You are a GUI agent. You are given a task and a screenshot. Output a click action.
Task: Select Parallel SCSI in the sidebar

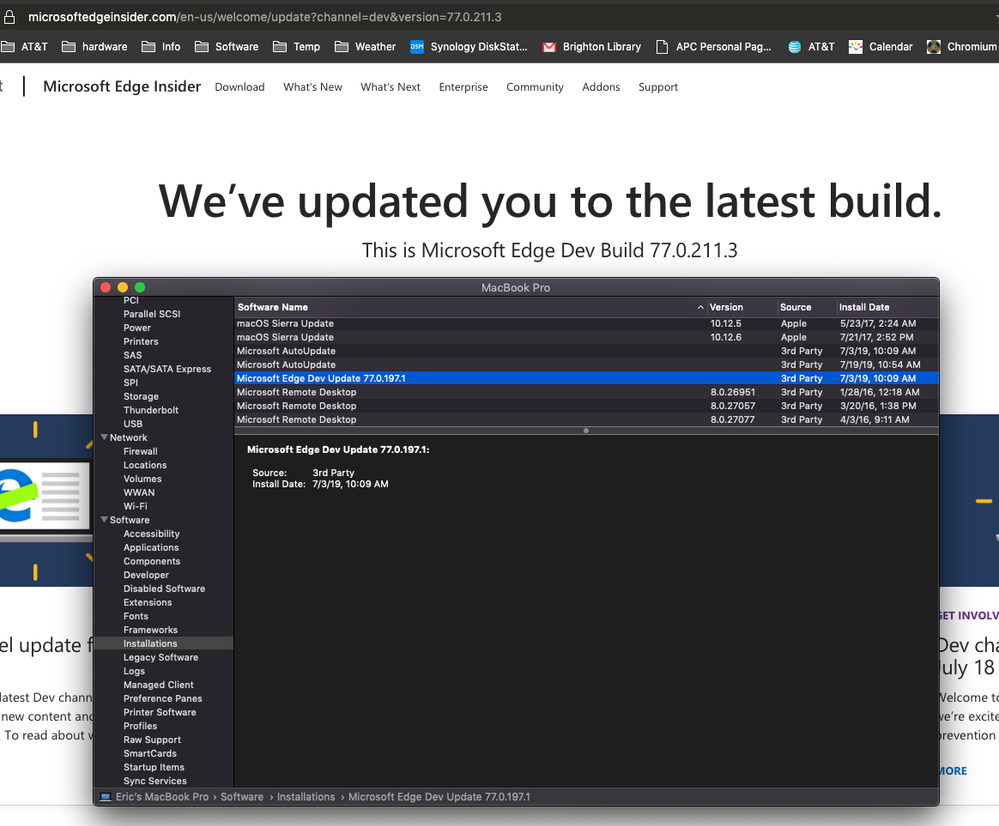tap(152, 314)
